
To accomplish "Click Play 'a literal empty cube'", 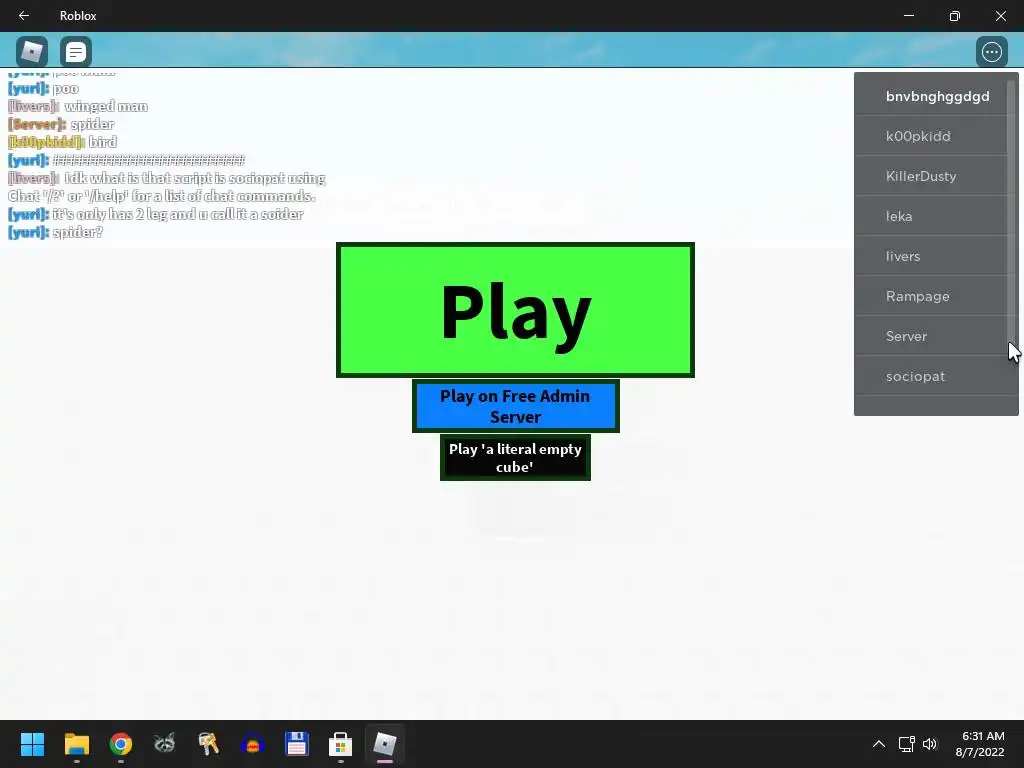I will tap(515, 458).
